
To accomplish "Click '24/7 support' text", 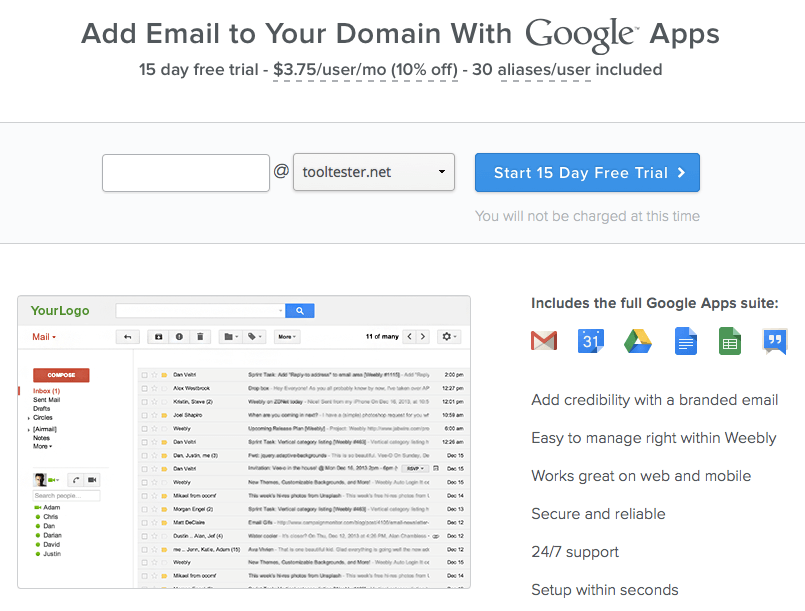I will (575, 552).
